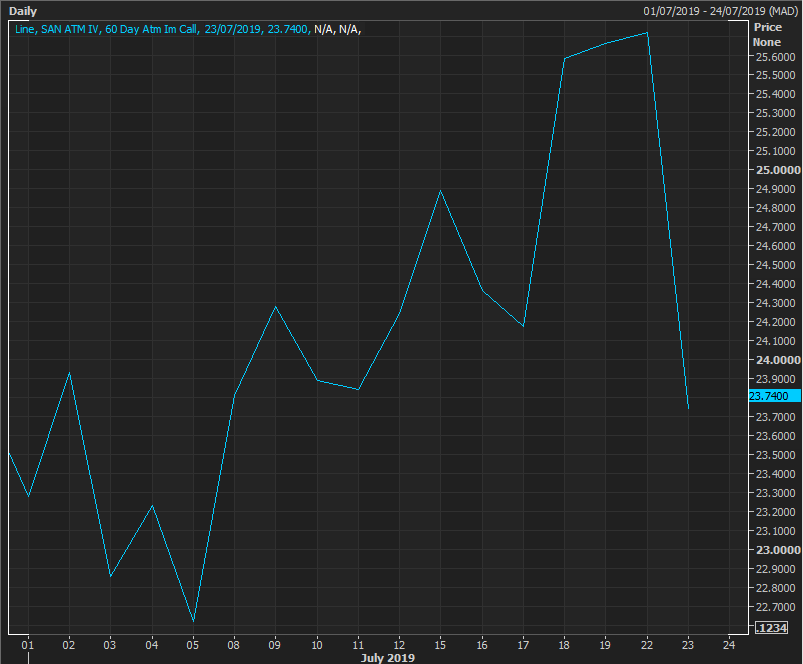Viewport: 803px width, 664px height.
Task: Click date 24 on the time axis
Action: tap(729, 643)
